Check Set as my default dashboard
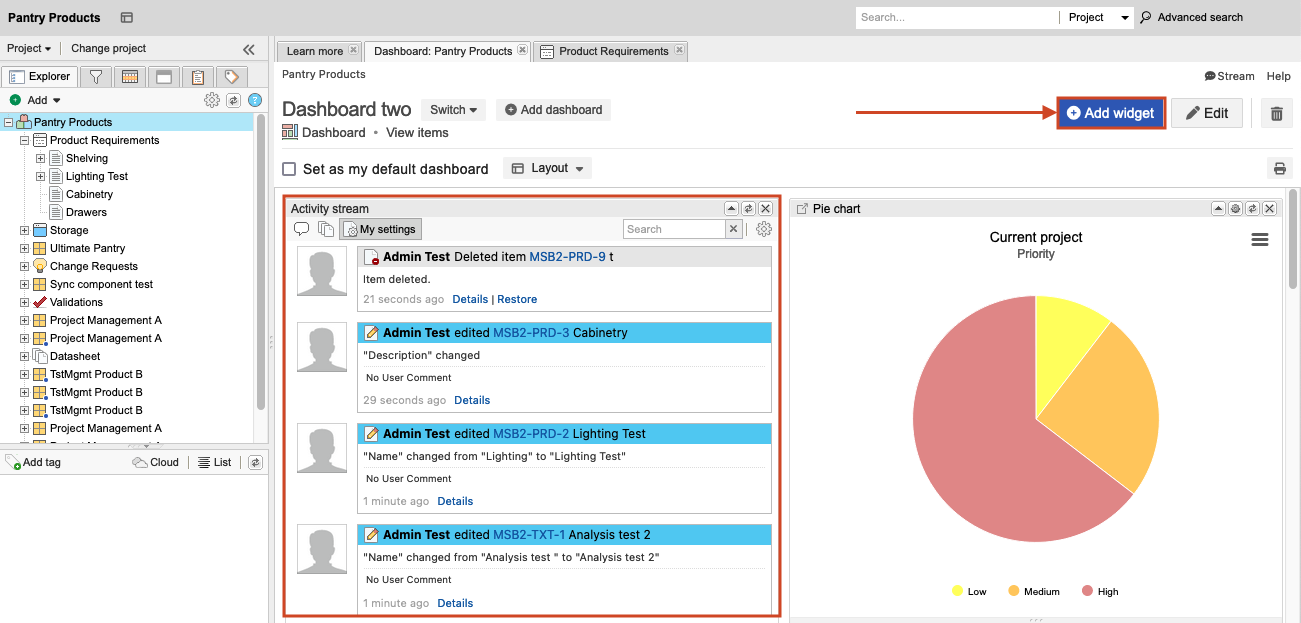 (x=290, y=169)
